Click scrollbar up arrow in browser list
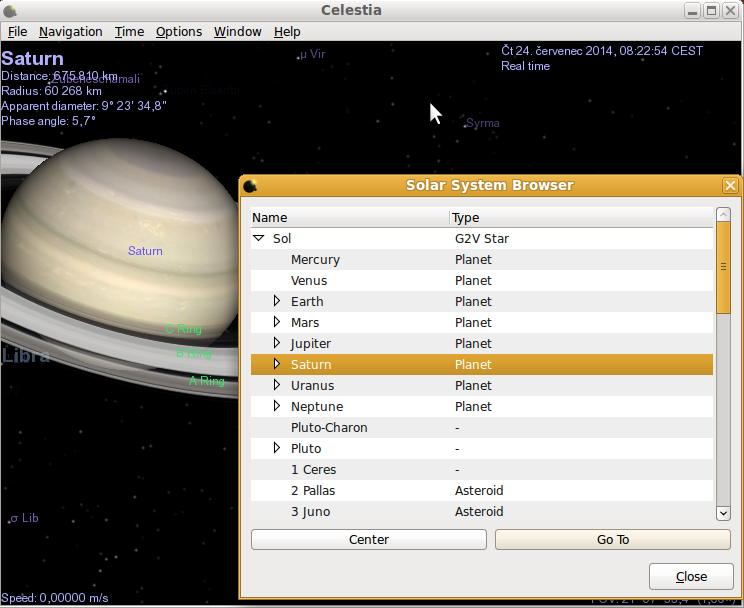744x608 pixels. [723, 215]
